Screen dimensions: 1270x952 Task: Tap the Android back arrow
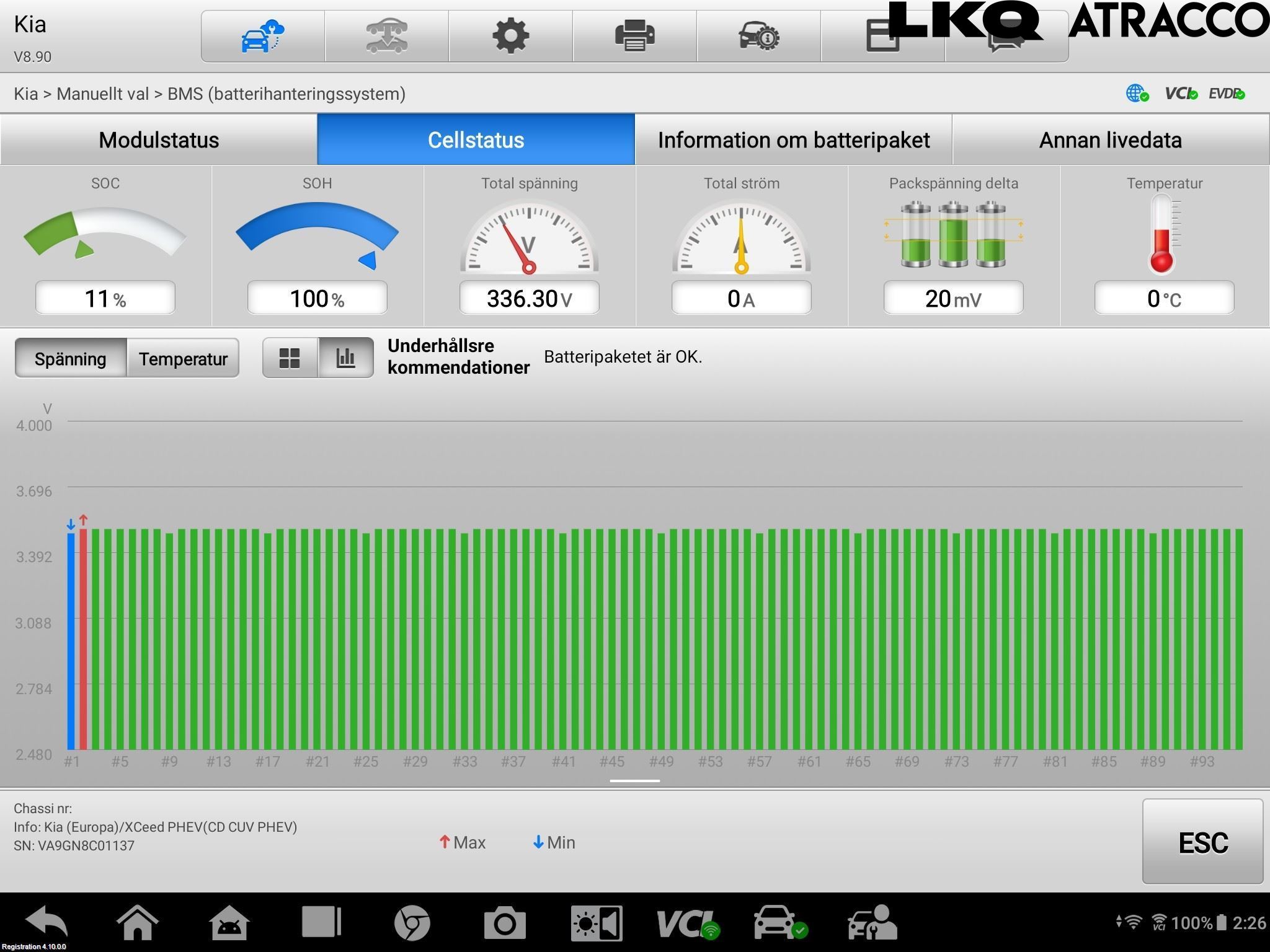tap(47, 922)
